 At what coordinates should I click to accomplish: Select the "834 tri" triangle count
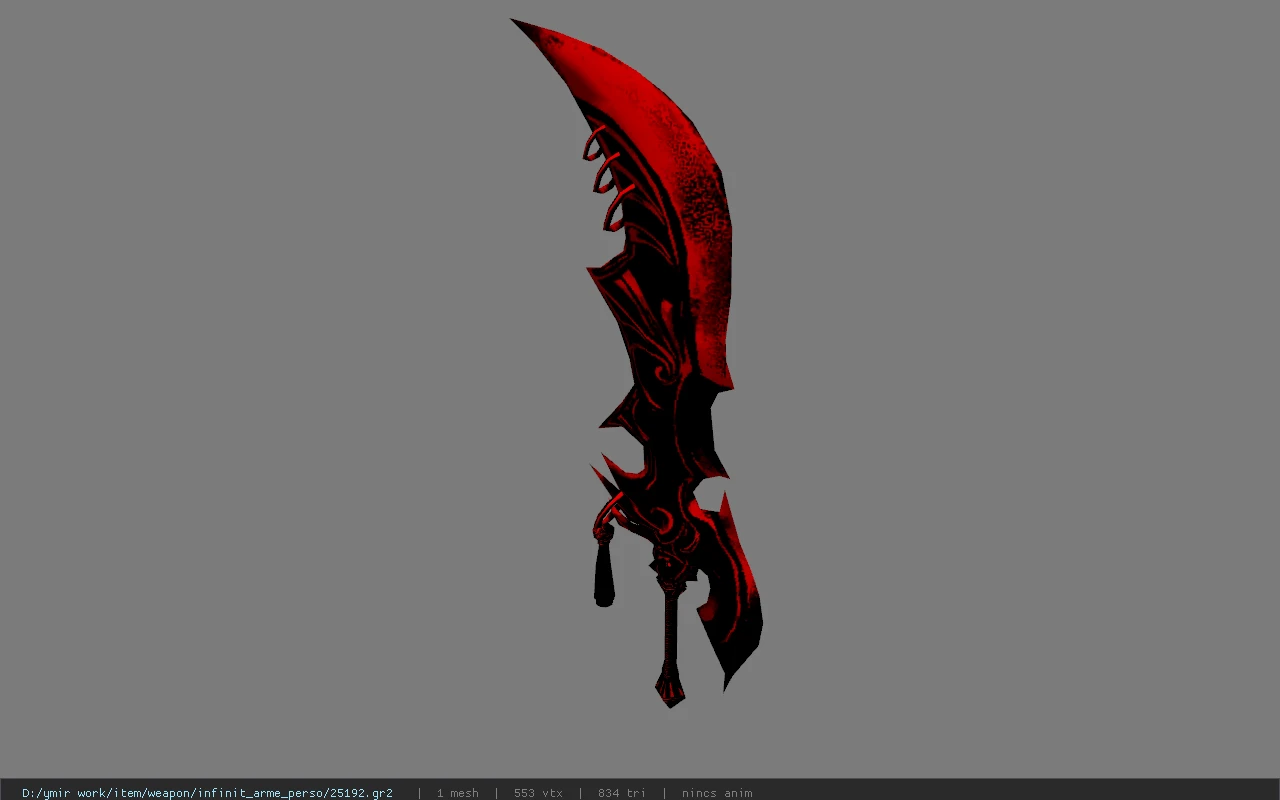(x=622, y=793)
